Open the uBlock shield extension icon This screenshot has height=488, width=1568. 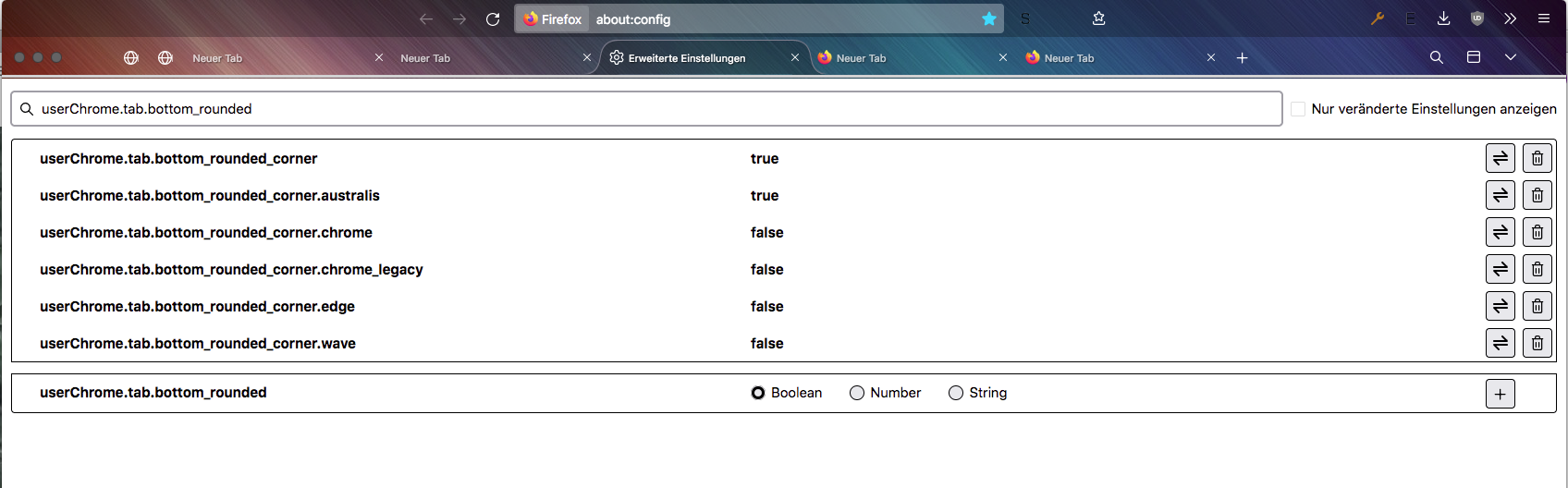coord(1477,18)
